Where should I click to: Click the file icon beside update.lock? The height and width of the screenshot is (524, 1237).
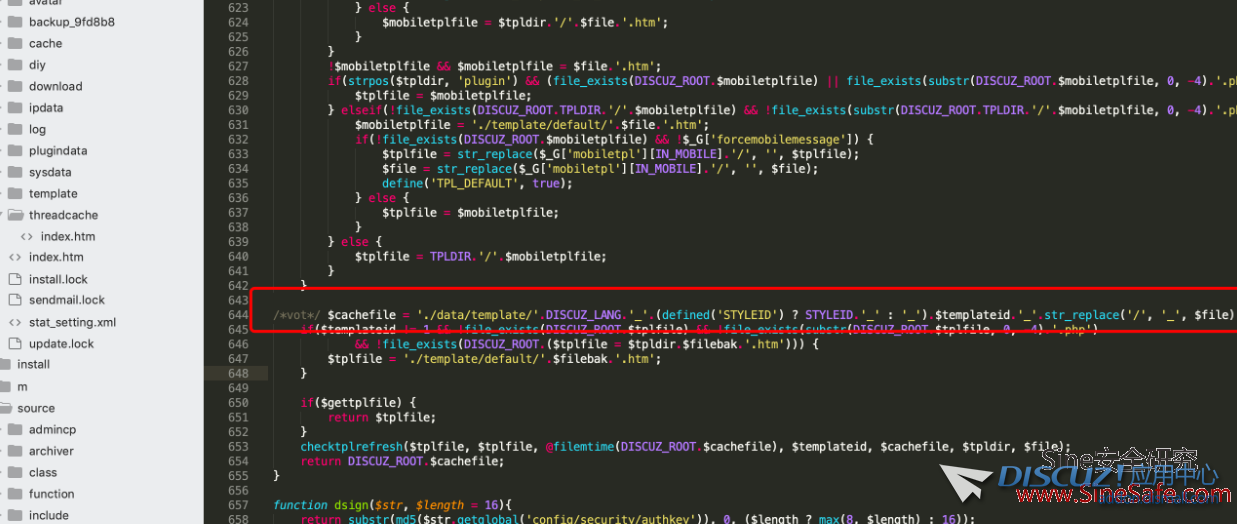click(14, 343)
